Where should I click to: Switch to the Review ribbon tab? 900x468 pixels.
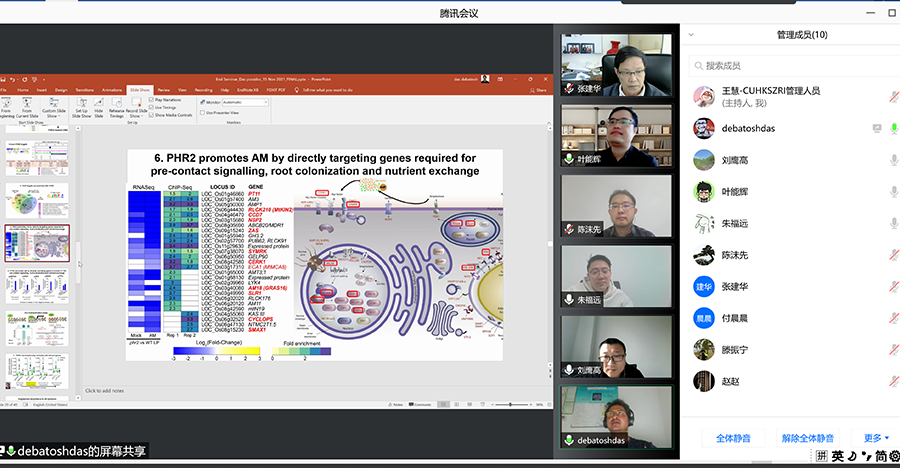164,89
